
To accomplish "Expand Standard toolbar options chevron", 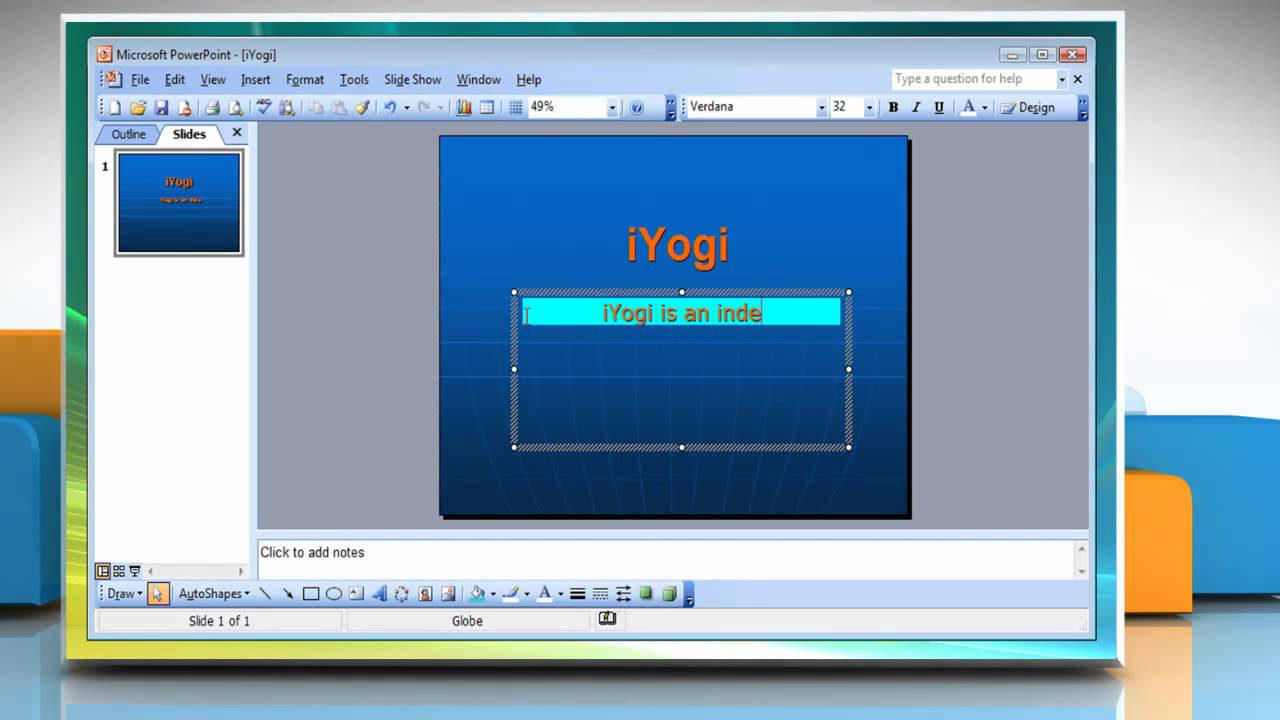I will pos(671,107).
